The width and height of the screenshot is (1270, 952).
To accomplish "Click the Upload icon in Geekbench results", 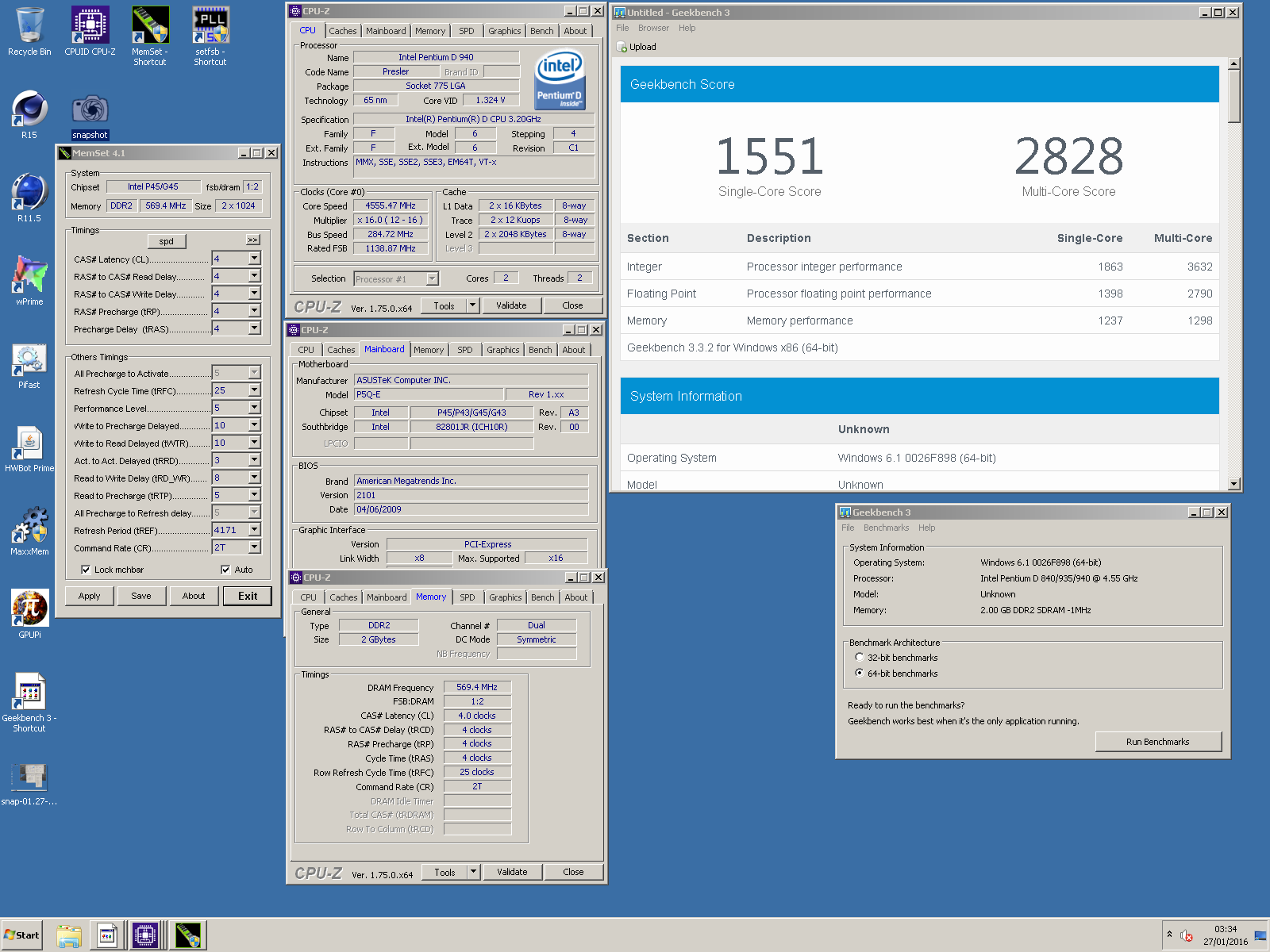I will coord(622,47).
